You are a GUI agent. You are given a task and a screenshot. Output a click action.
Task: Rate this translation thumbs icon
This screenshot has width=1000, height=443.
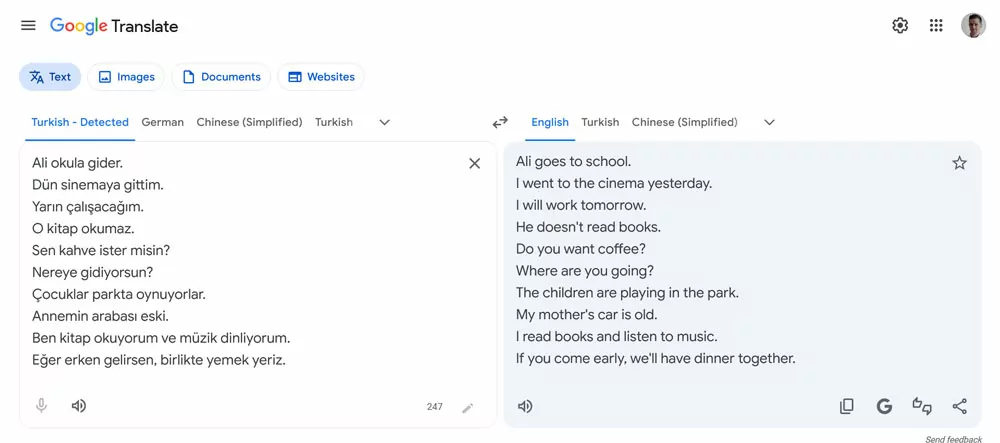pyautogui.click(x=922, y=406)
